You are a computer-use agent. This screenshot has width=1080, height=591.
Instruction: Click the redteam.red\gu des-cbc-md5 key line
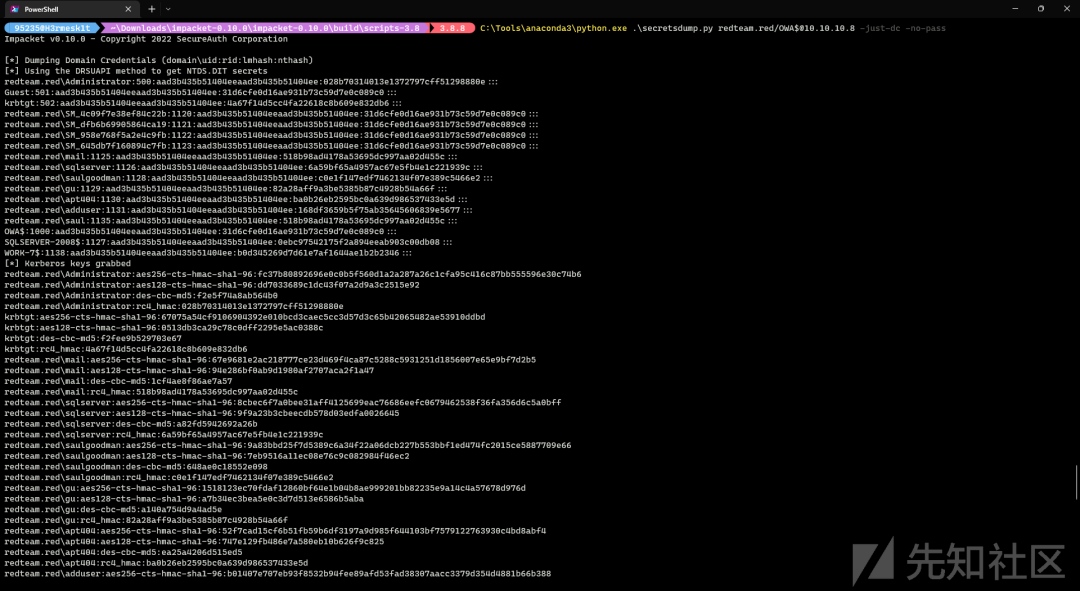point(113,510)
